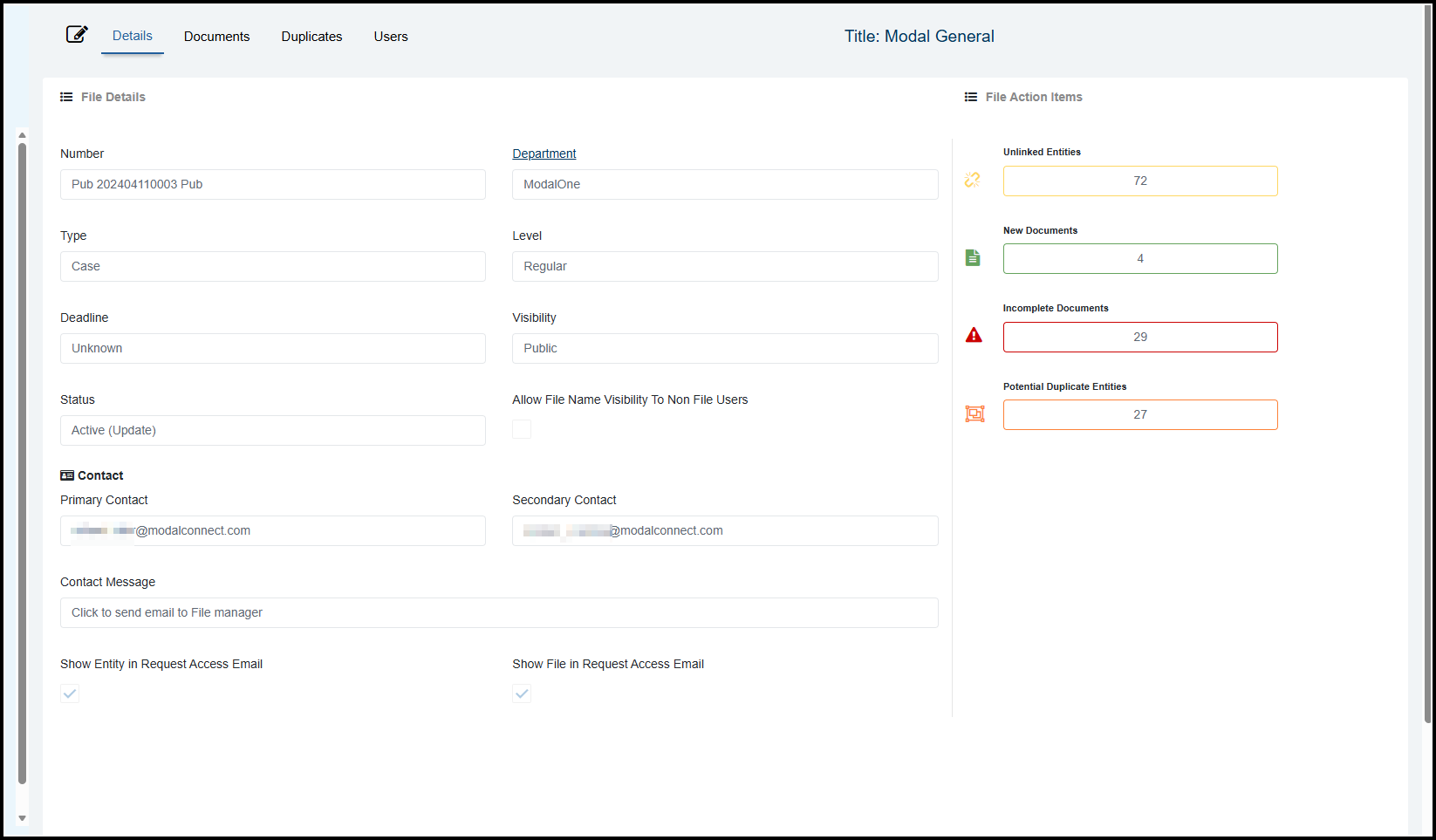
Task: Open the Type field showing Case
Action: tap(272, 266)
